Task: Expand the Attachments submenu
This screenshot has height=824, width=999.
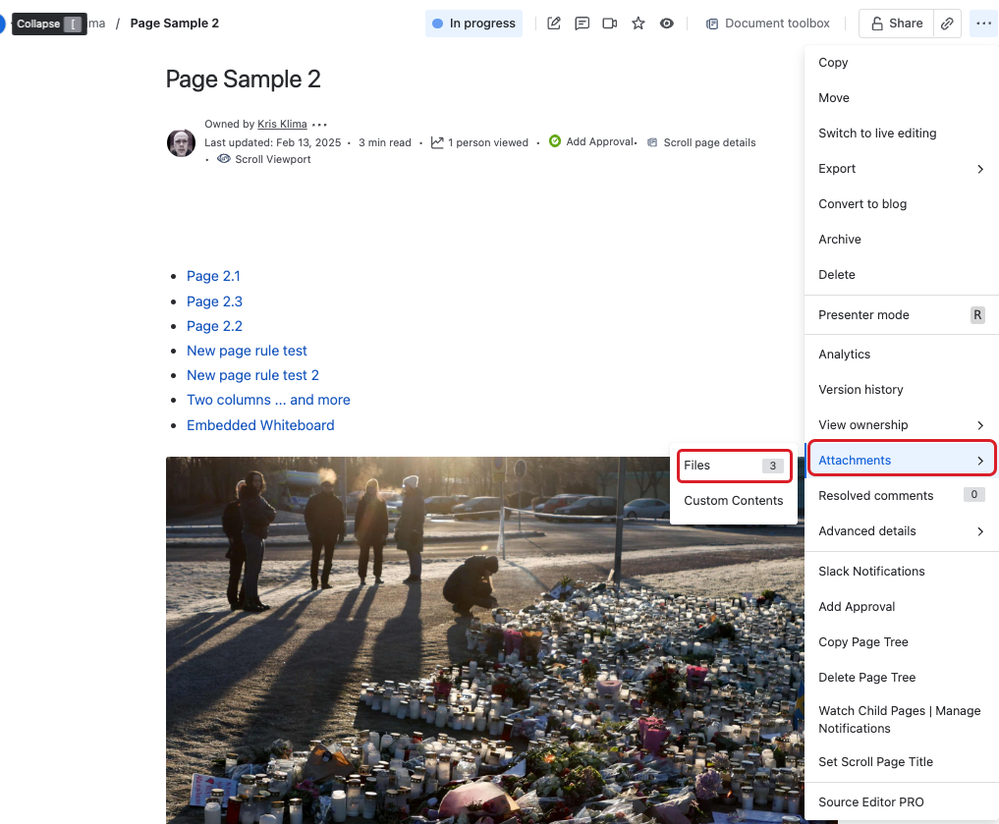Action: [901, 460]
